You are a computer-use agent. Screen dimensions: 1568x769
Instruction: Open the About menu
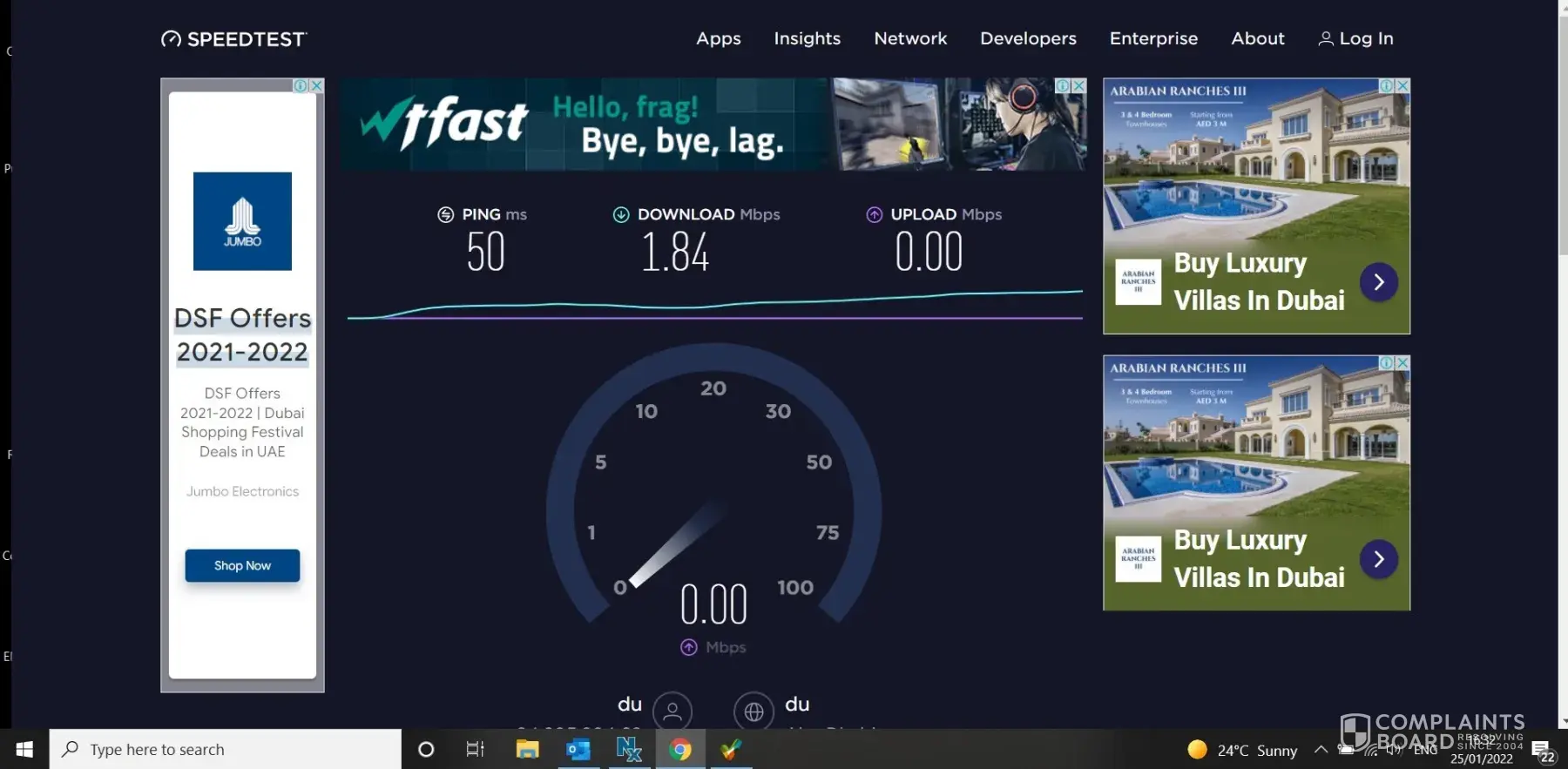[1258, 38]
